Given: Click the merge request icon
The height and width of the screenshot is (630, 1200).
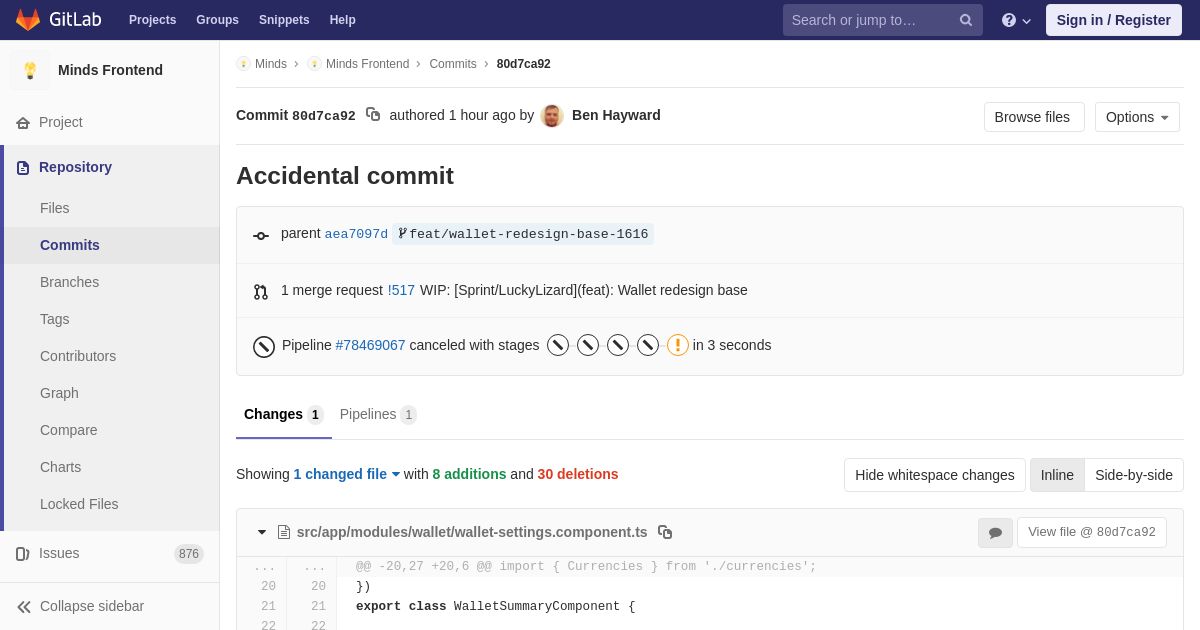Looking at the screenshot, I should 261,292.
